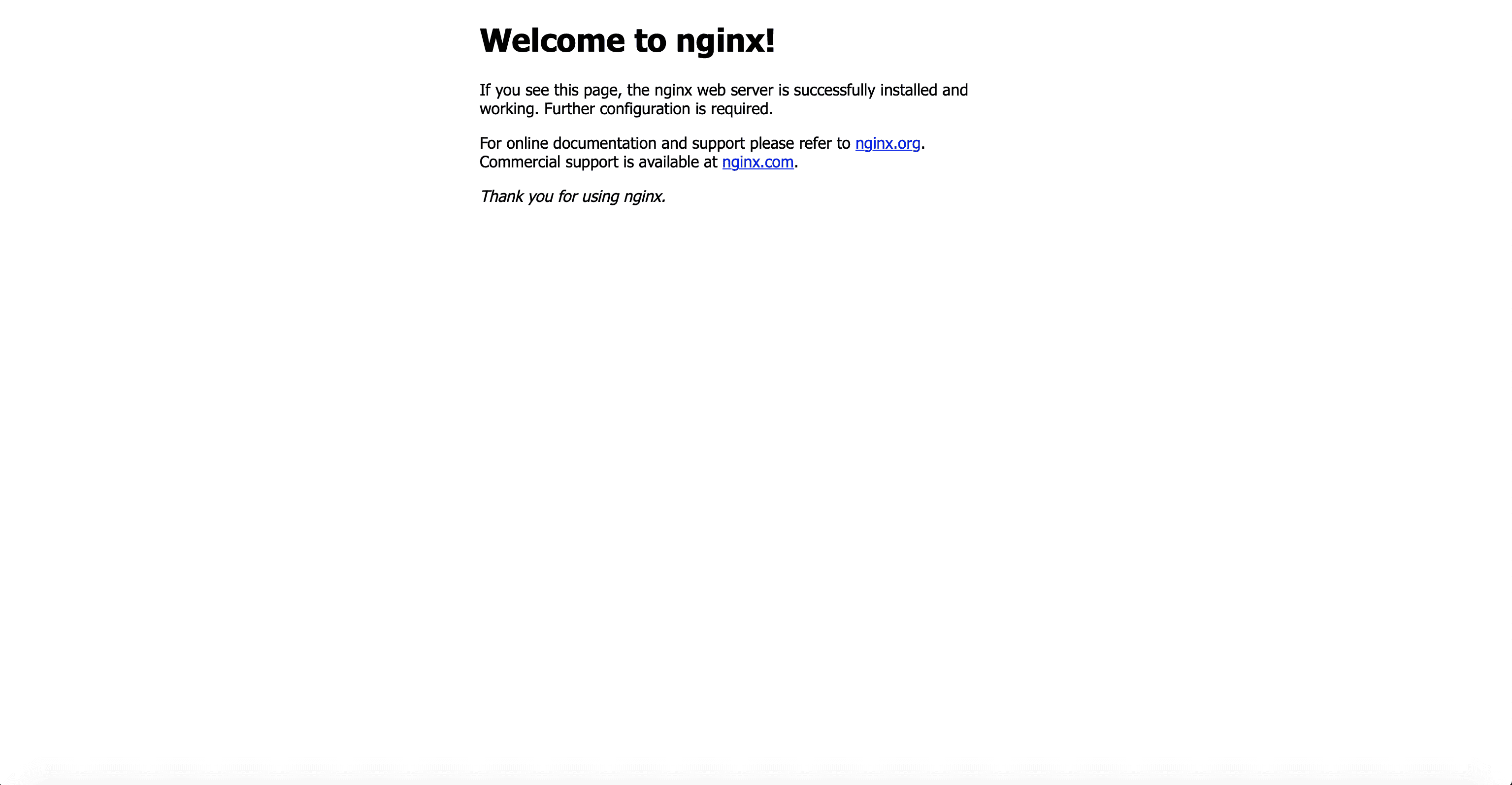Follow the nginx.com commercial support link
Image resolution: width=1512 pixels, height=785 pixels.
[758, 162]
